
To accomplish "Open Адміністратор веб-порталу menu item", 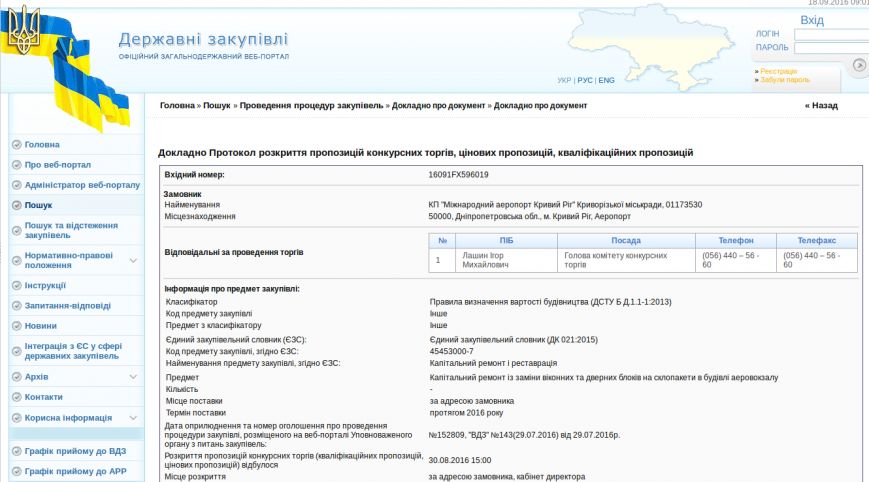I will (x=82, y=185).
